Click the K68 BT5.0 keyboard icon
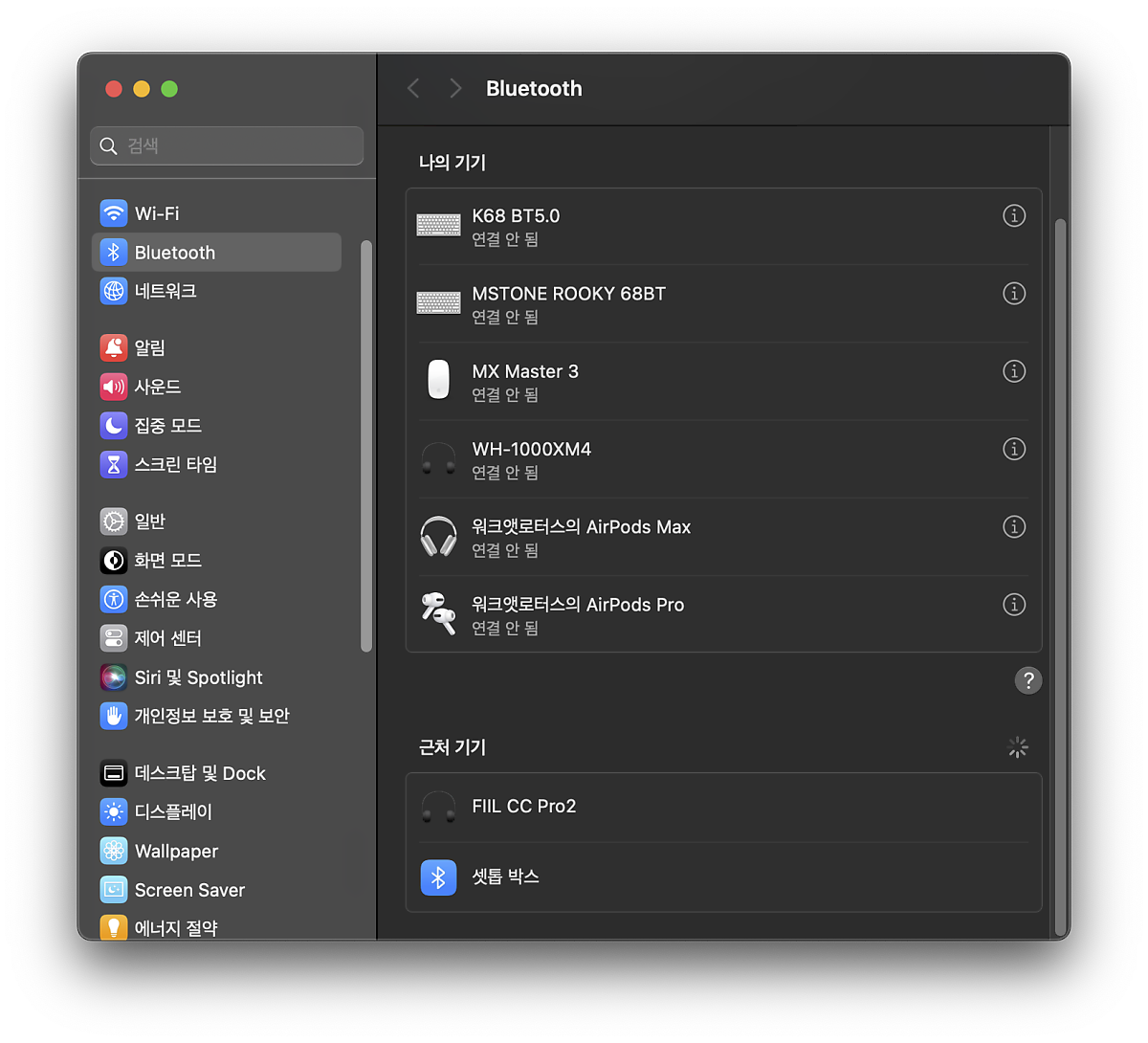The width and height of the screenshot is (1148, 1043). [x=438, y=226]
